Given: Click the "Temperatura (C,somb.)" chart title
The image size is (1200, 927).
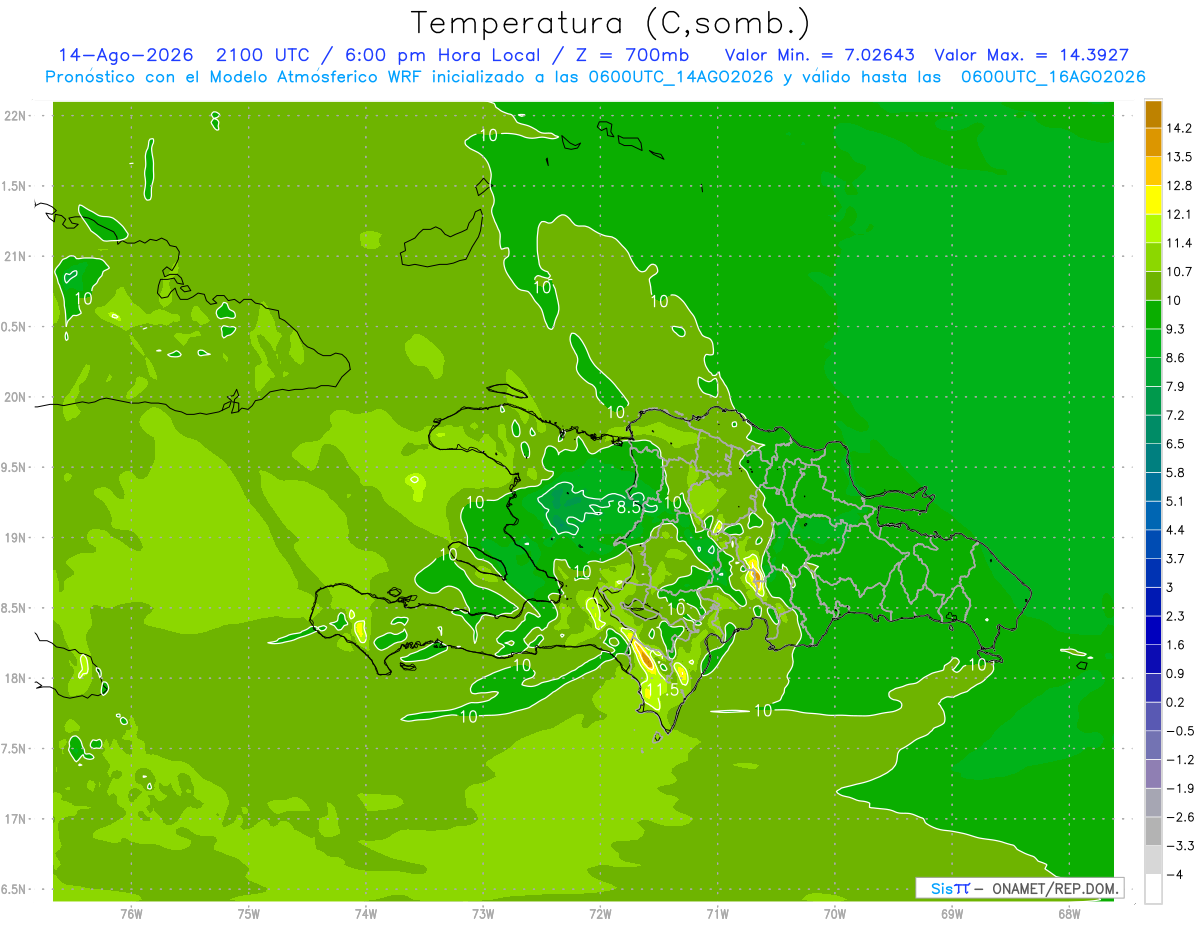Looking at the screenshot, I should coord(611,23).
